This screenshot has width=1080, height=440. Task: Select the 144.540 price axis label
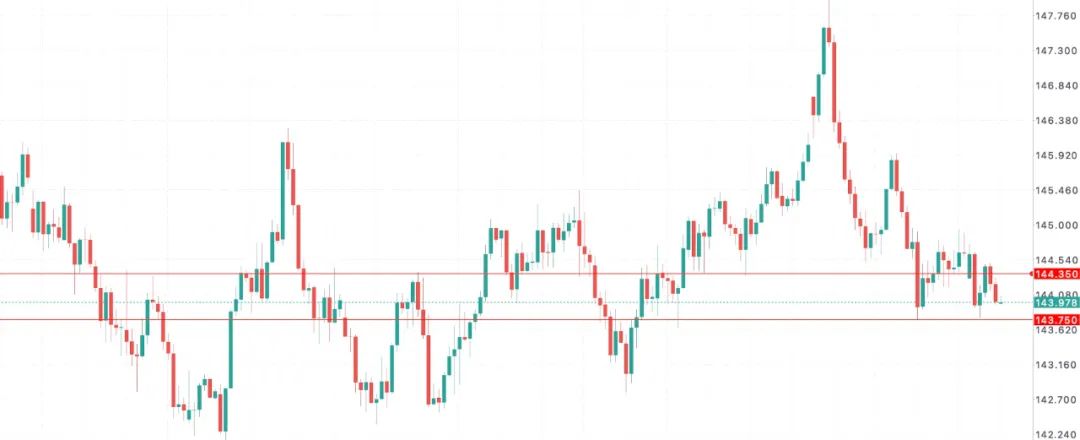pos(1056,260)
